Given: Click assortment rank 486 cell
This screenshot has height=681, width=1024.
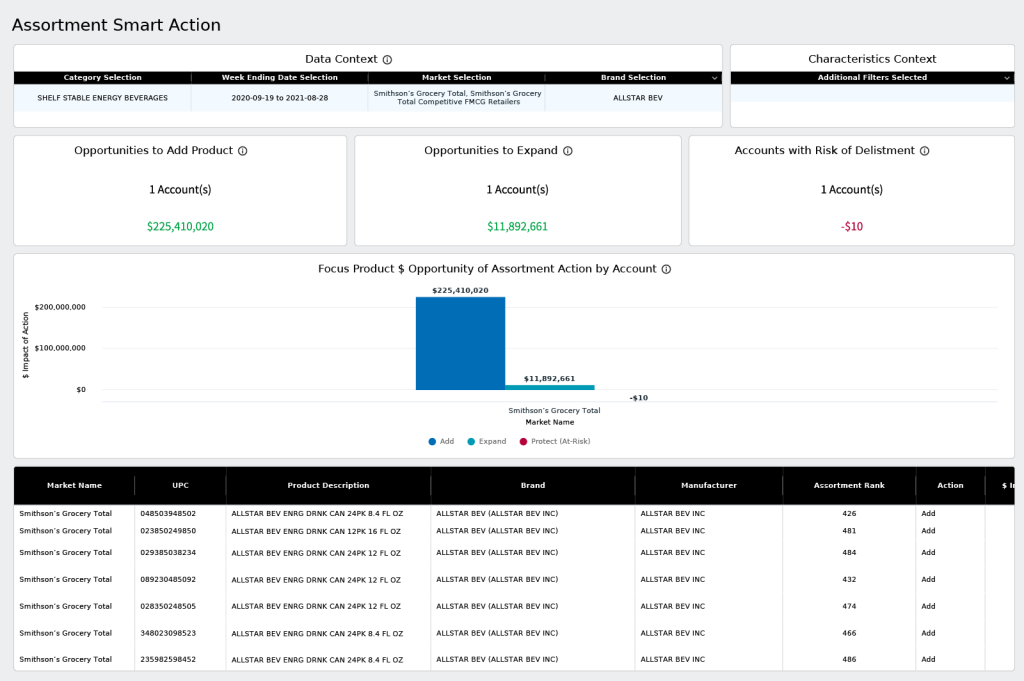Looking at the screenshot, I should [849, 659].
